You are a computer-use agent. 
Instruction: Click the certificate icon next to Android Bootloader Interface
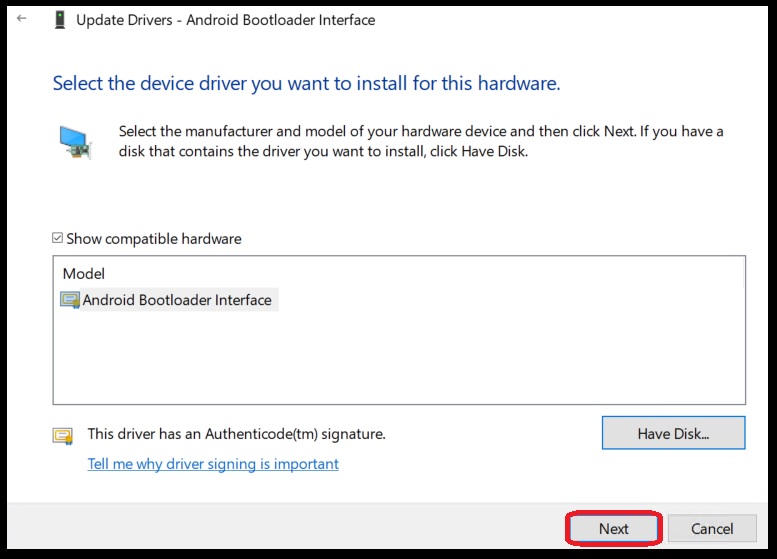point(70,300)
